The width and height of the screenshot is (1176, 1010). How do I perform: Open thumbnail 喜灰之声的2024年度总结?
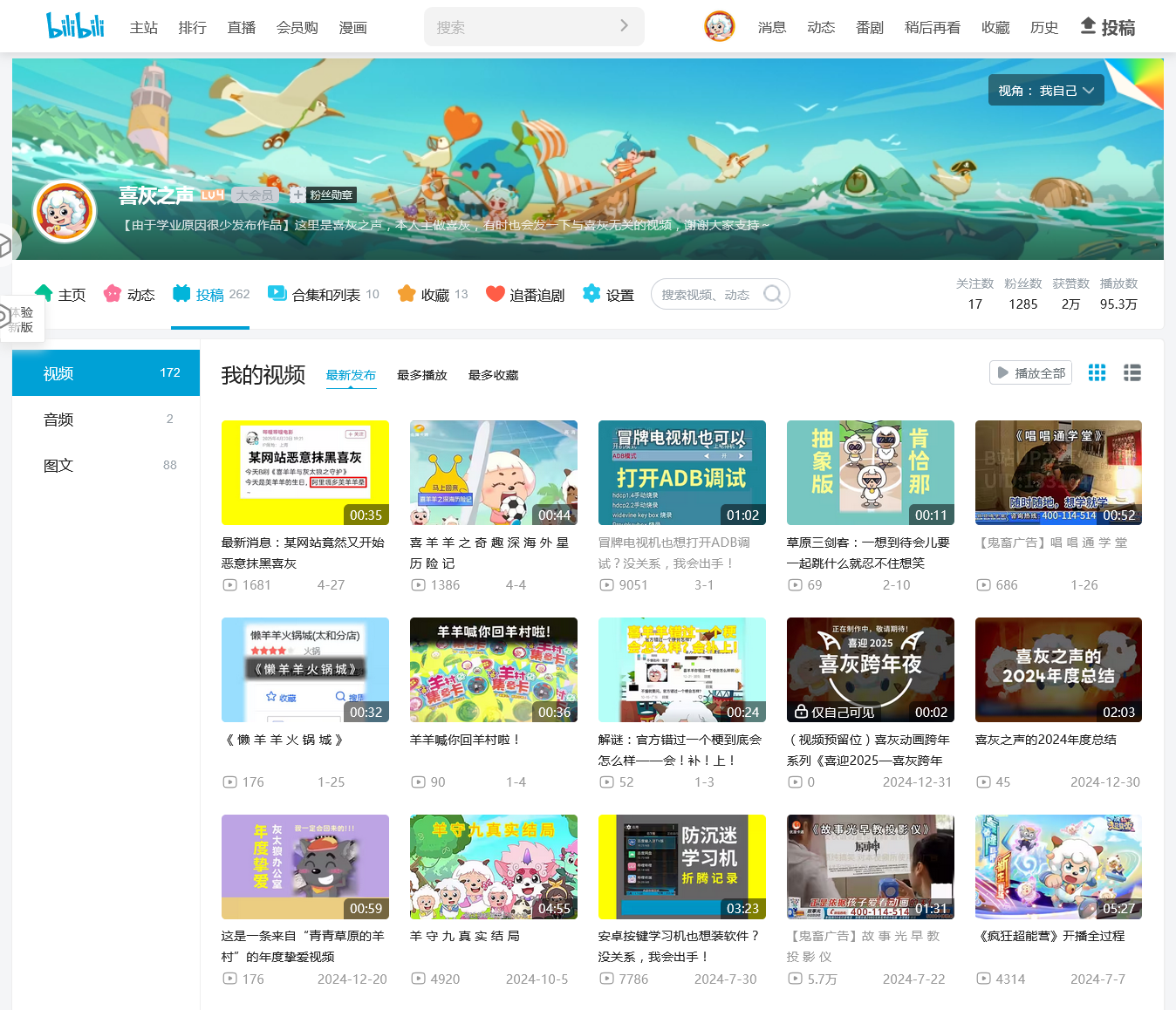[x=1058, y=669]
